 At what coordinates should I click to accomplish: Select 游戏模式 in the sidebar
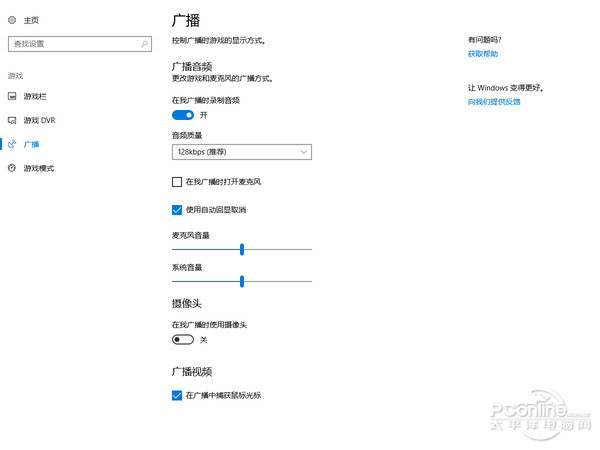(39, 168)
